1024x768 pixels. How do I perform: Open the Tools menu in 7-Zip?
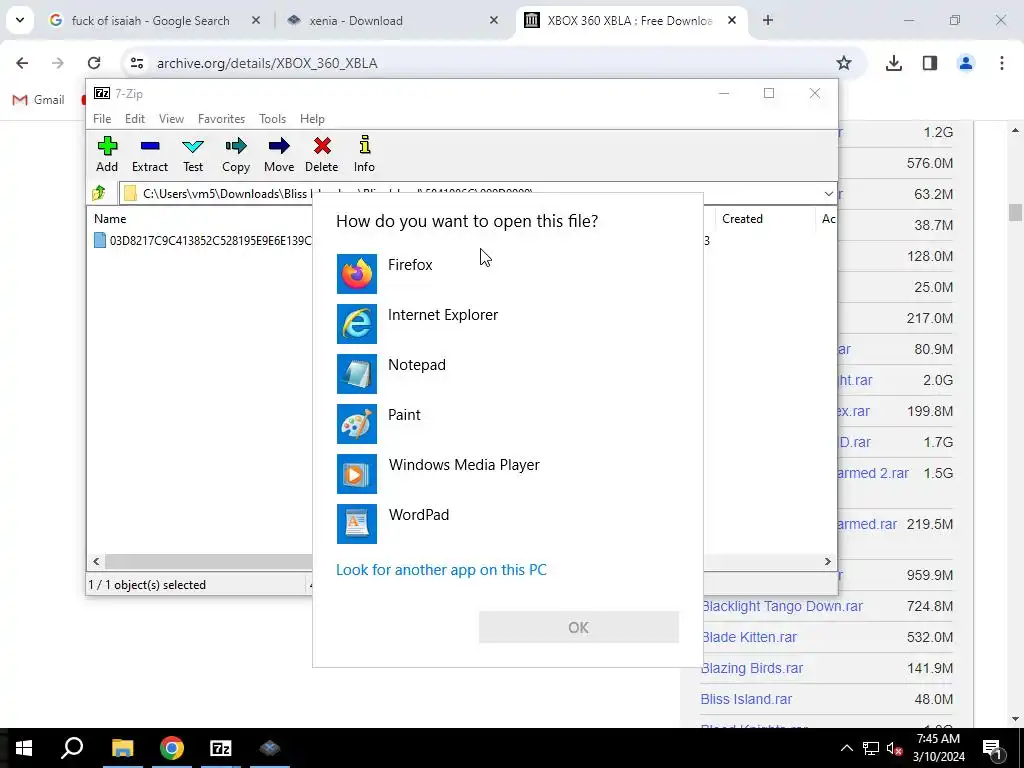click(x=272, y=119)
